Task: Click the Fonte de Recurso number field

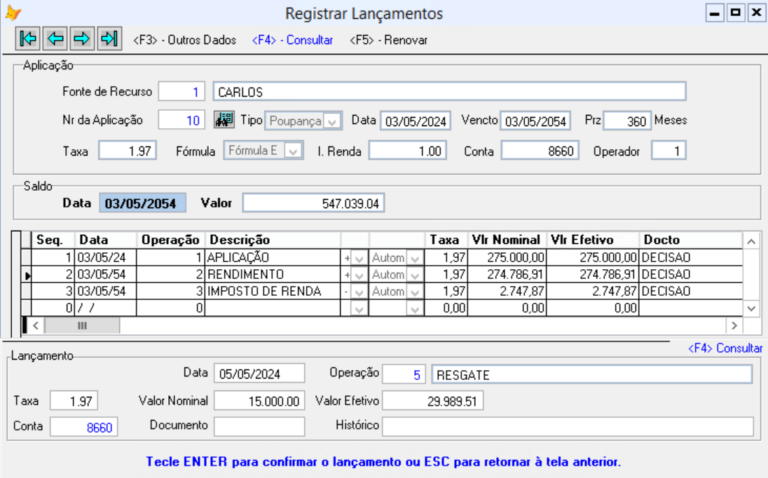Action: click(181, 92)
